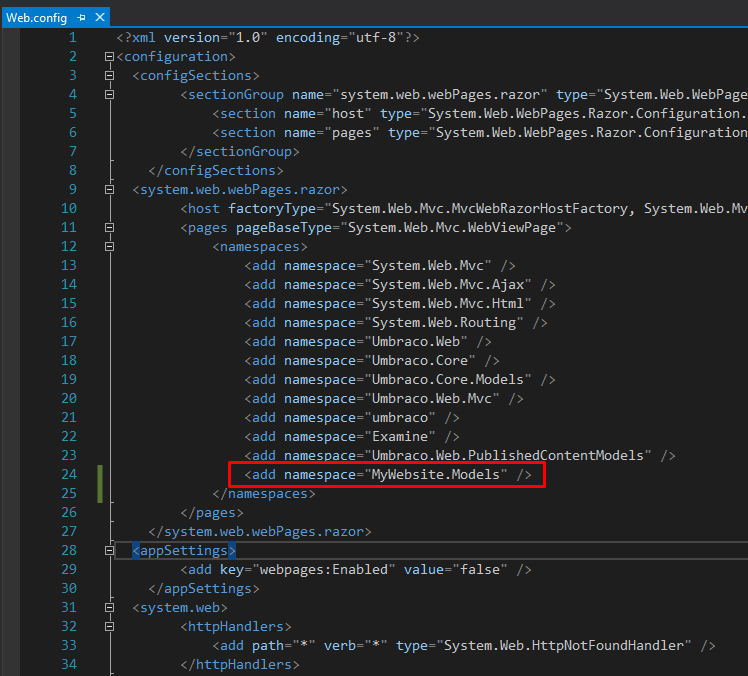Click the closing namespaces tag on line 25
Image resolution: width=748 pixels, height=676 pixels.
pyautogui.click(x=264, y=494)
